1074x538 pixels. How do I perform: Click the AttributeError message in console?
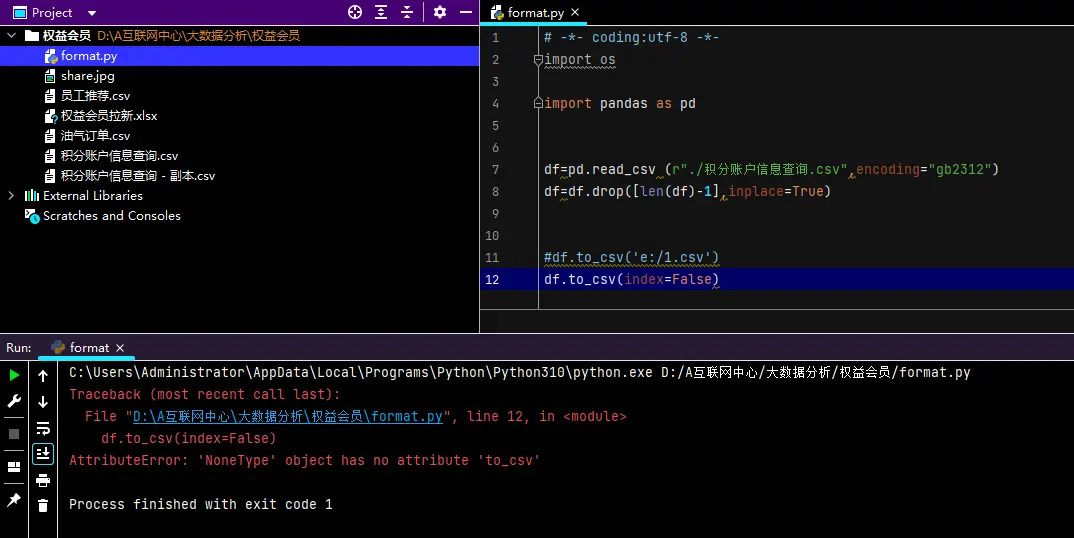click(x=304, y=460)
